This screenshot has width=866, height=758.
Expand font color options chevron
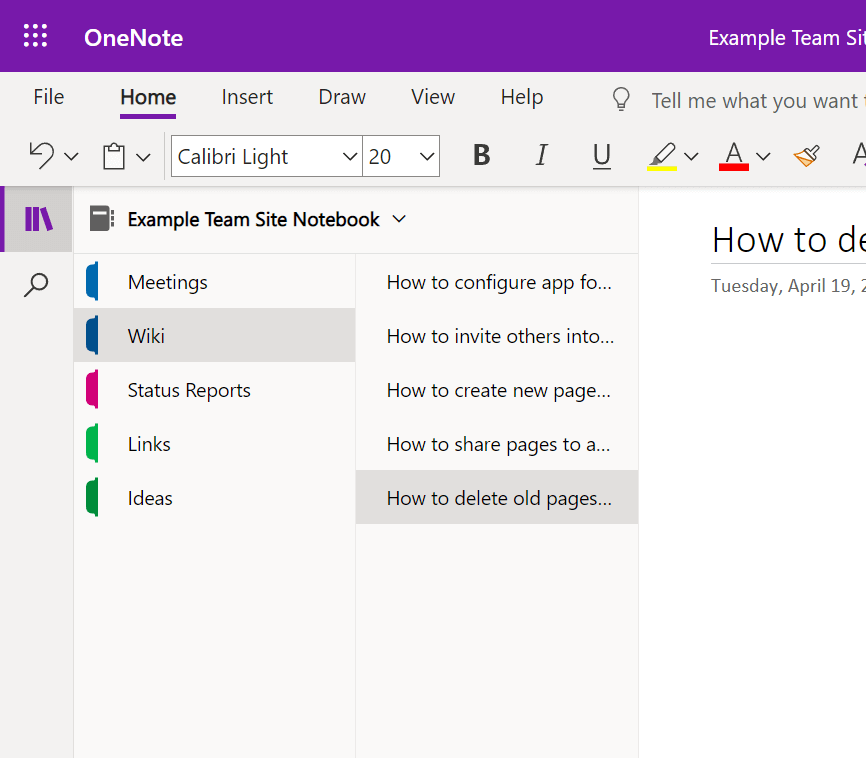pyautogui.click(x=763, y=157)
